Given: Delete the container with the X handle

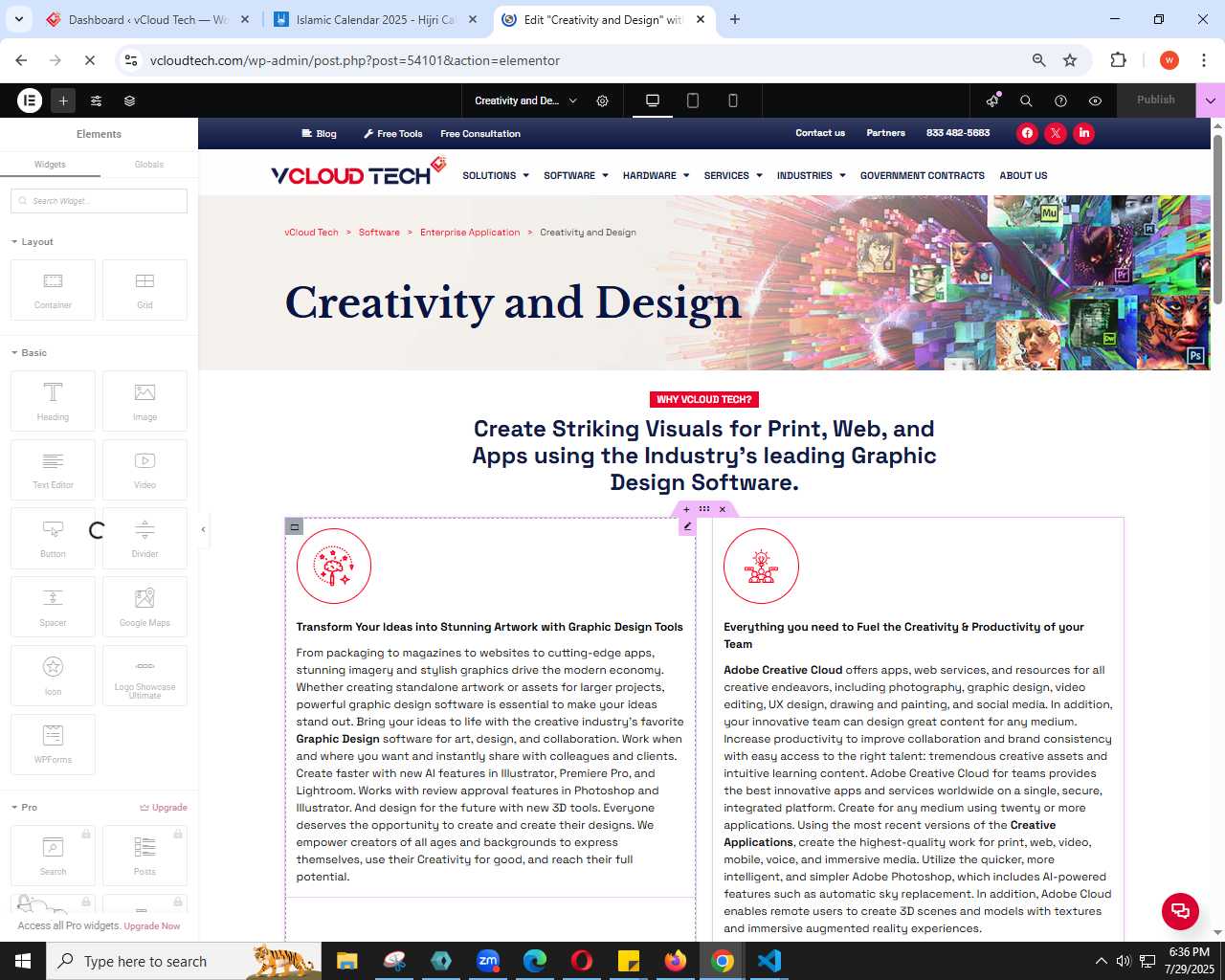Looking at the screenshot, I should (x=723, y=509).
